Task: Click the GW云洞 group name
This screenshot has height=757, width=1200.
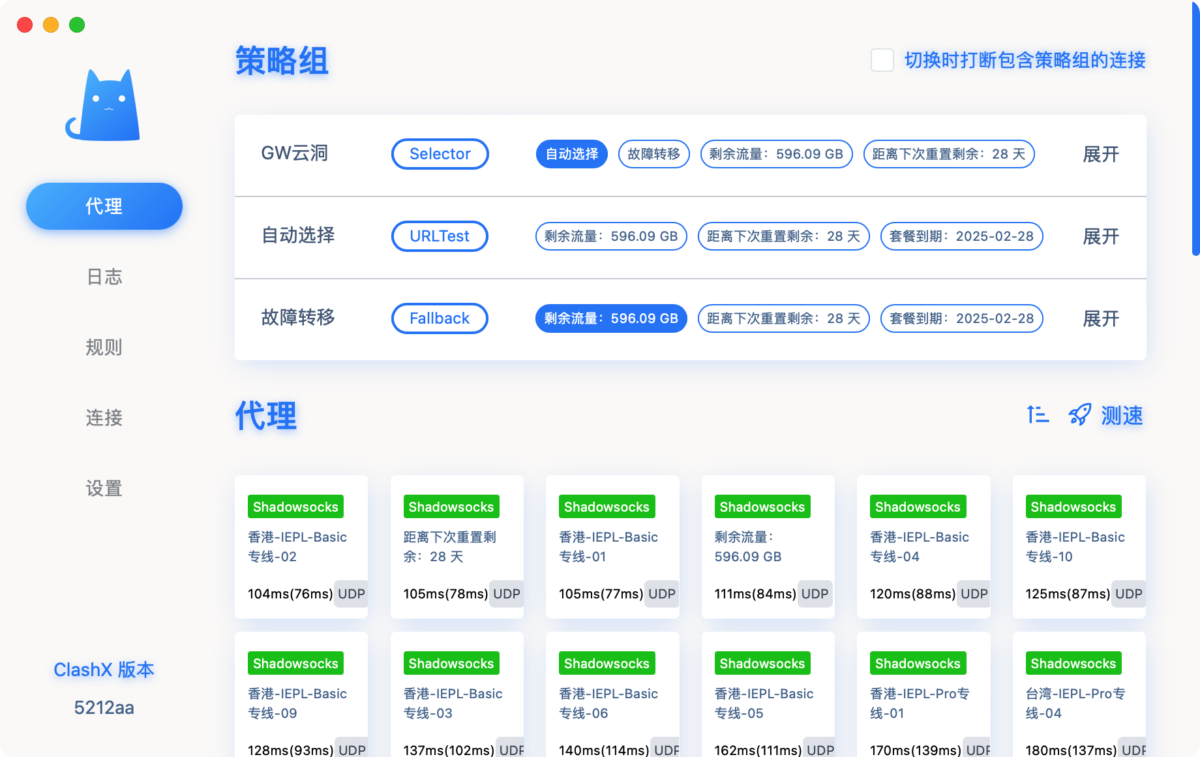Action: 295,153
